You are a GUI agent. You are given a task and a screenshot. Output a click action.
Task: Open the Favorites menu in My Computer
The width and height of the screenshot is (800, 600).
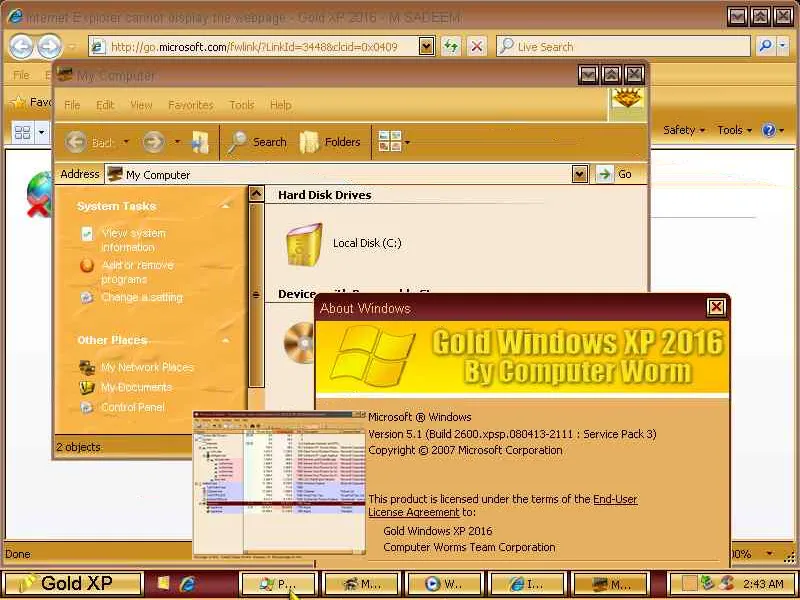coord(191,105)
